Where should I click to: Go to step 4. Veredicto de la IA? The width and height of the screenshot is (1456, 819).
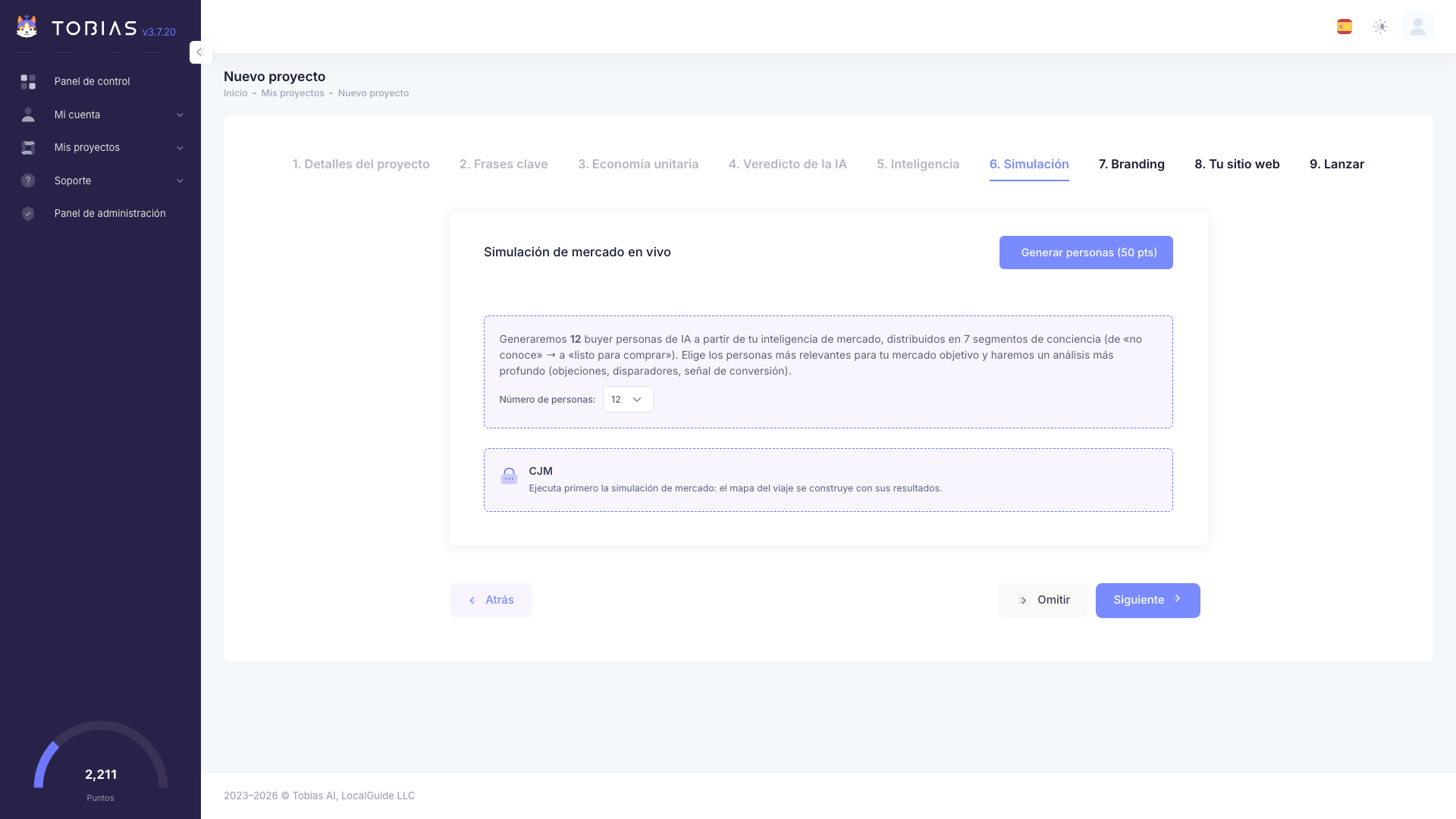click(x=787, y=165)
